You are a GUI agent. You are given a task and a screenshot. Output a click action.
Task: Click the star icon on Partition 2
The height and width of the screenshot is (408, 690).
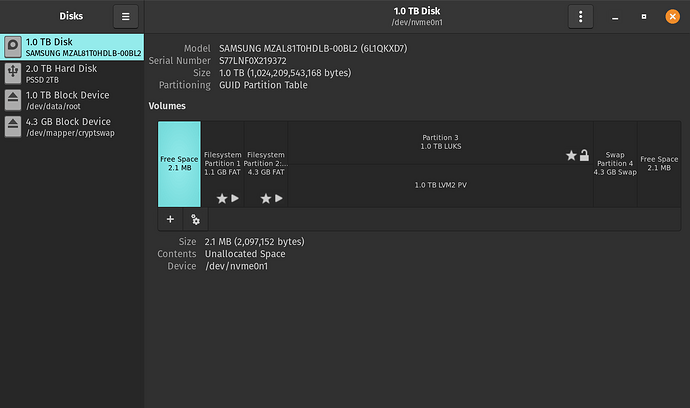click(x=265, y=198)
